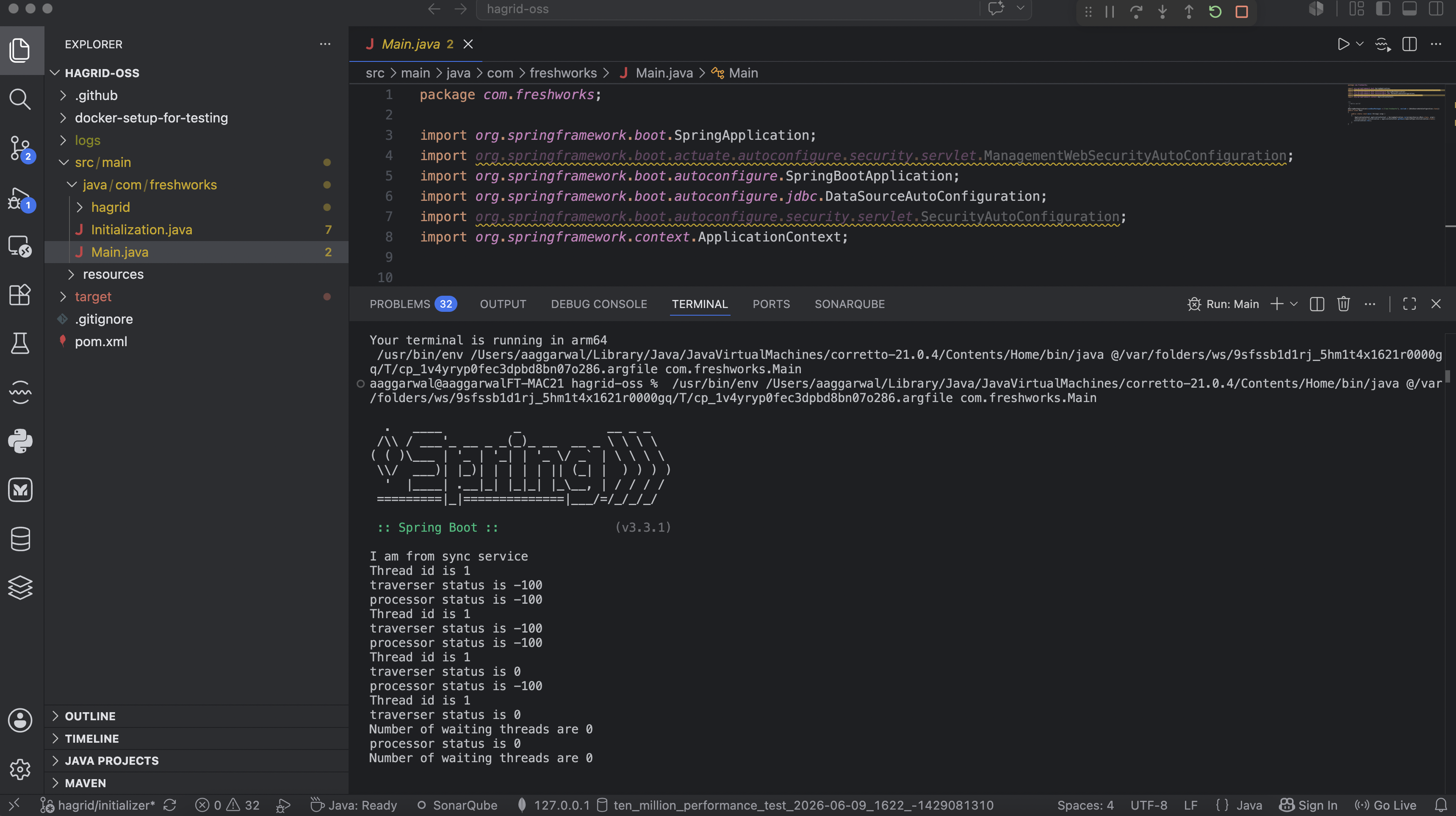
Task: Open Remote Explorer icon in activity bar
Action: pyautogui.click(x=20, y=246)
